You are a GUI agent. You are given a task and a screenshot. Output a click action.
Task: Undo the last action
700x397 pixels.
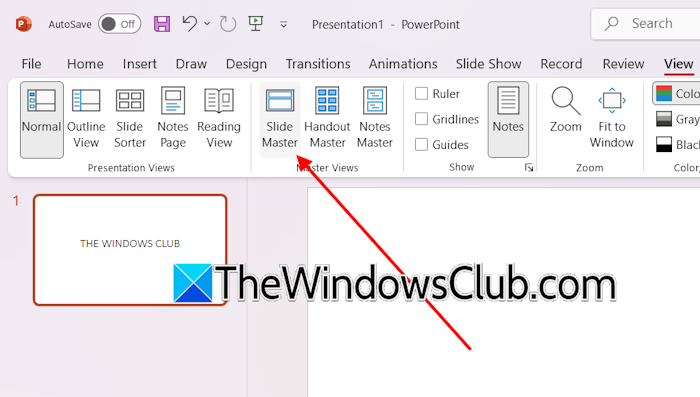[x=190, y=24]
